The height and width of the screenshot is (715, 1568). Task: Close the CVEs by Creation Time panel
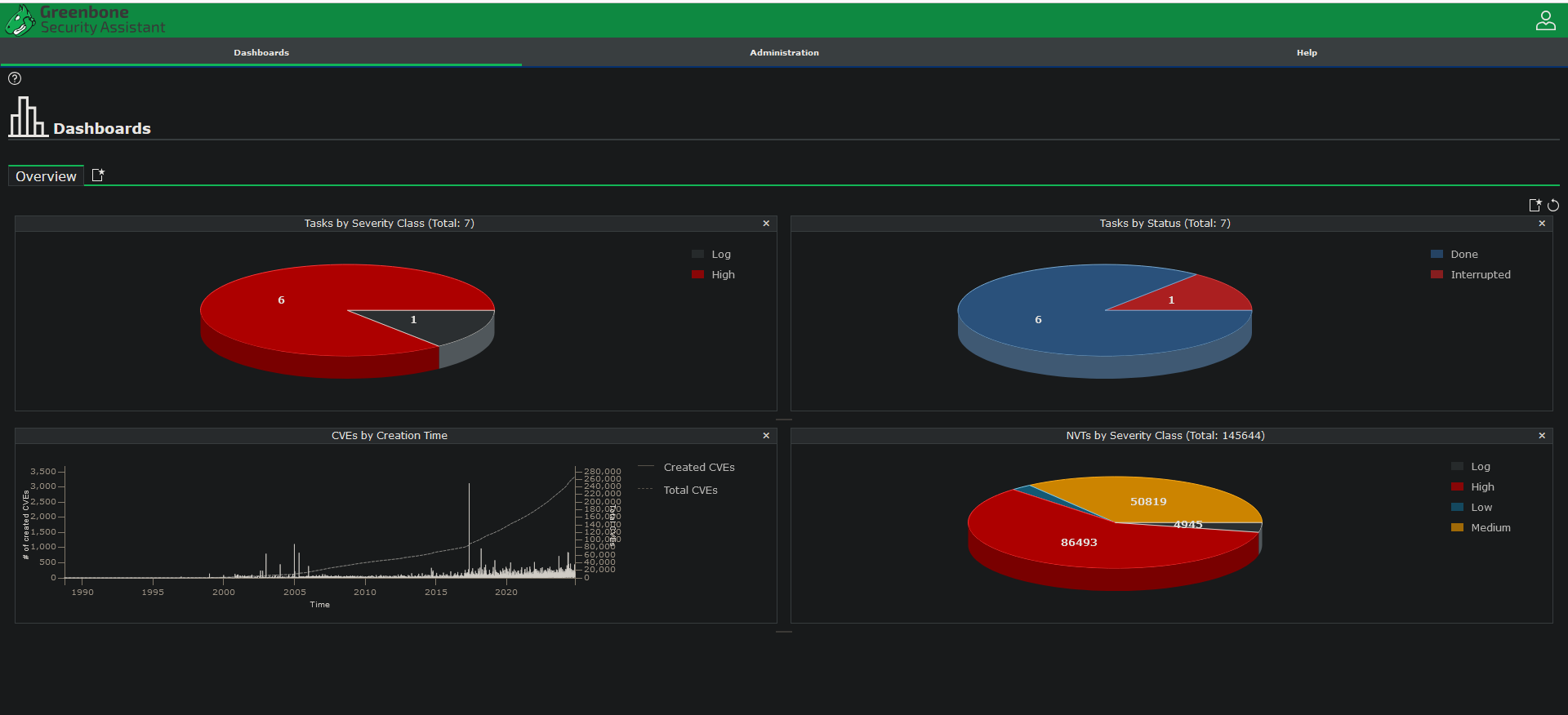[766, 436]
